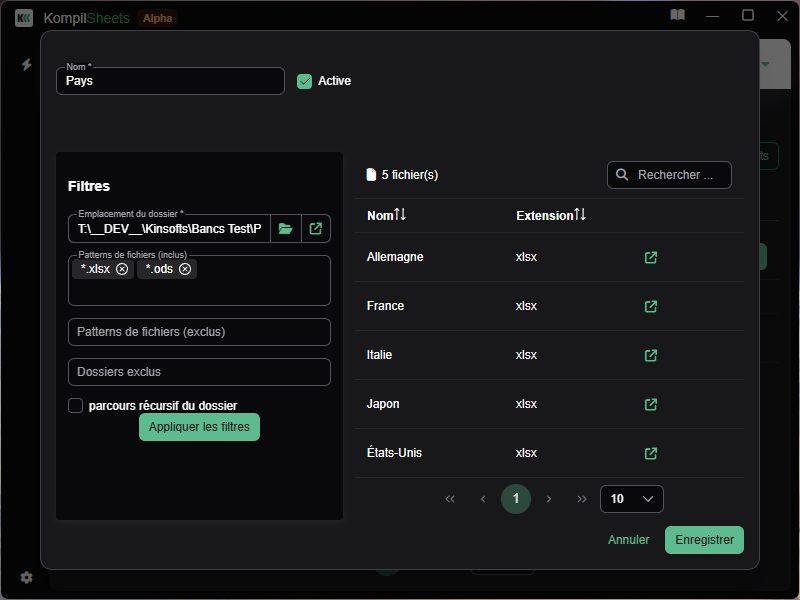Remove the *.xlsx pattern chip
This screenshot has width=800, height=600.
[122, 269]
